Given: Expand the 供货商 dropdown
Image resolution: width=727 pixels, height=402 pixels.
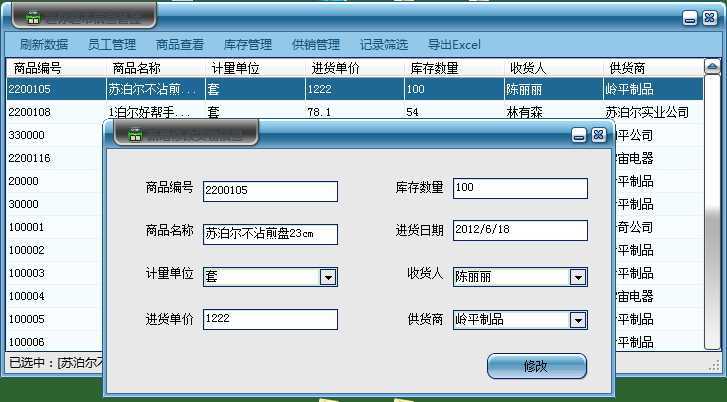Looking at the screenshot, I should [578, 320].
